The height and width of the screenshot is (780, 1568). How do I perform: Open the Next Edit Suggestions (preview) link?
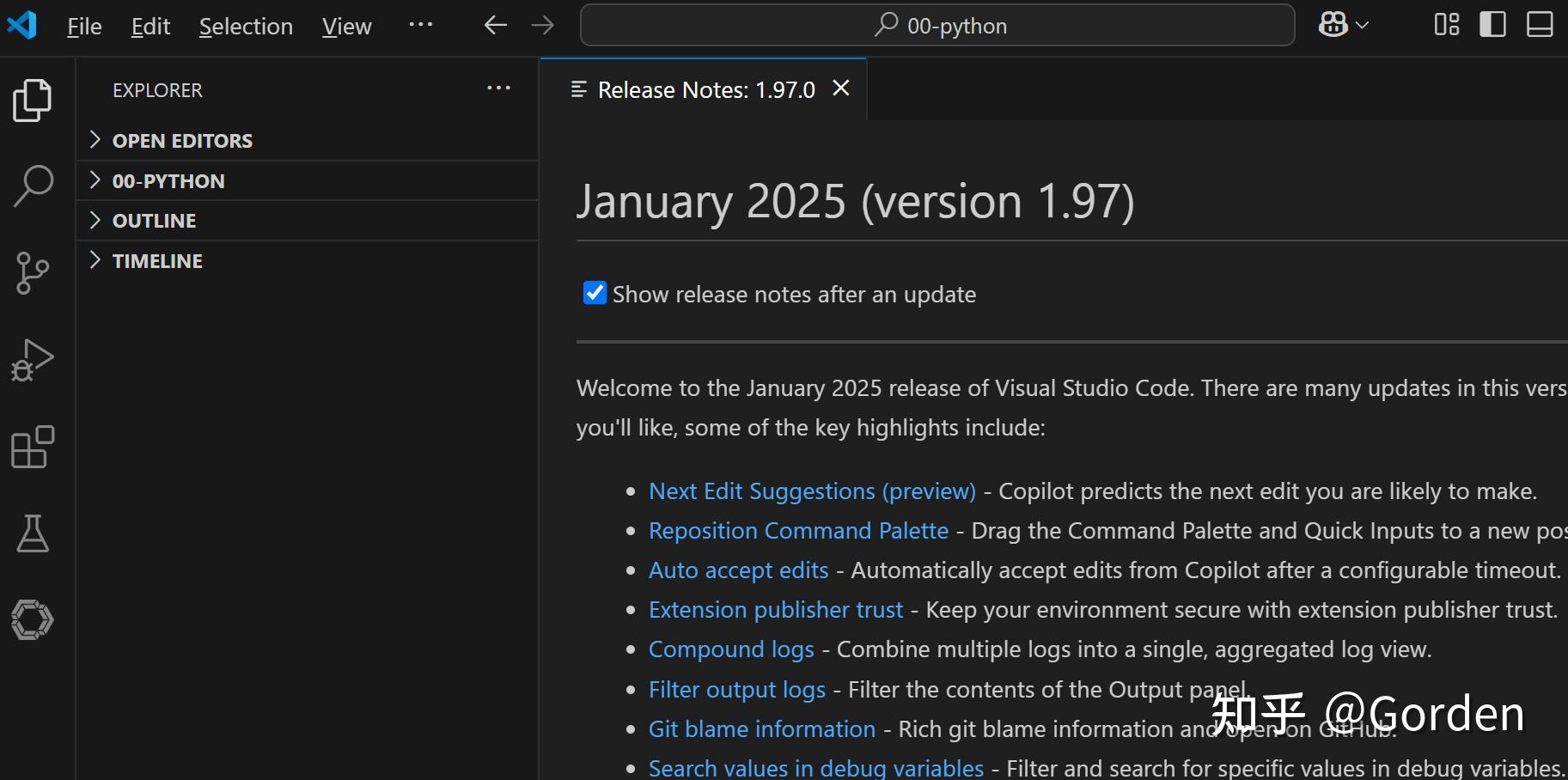(x=812, y=491)
